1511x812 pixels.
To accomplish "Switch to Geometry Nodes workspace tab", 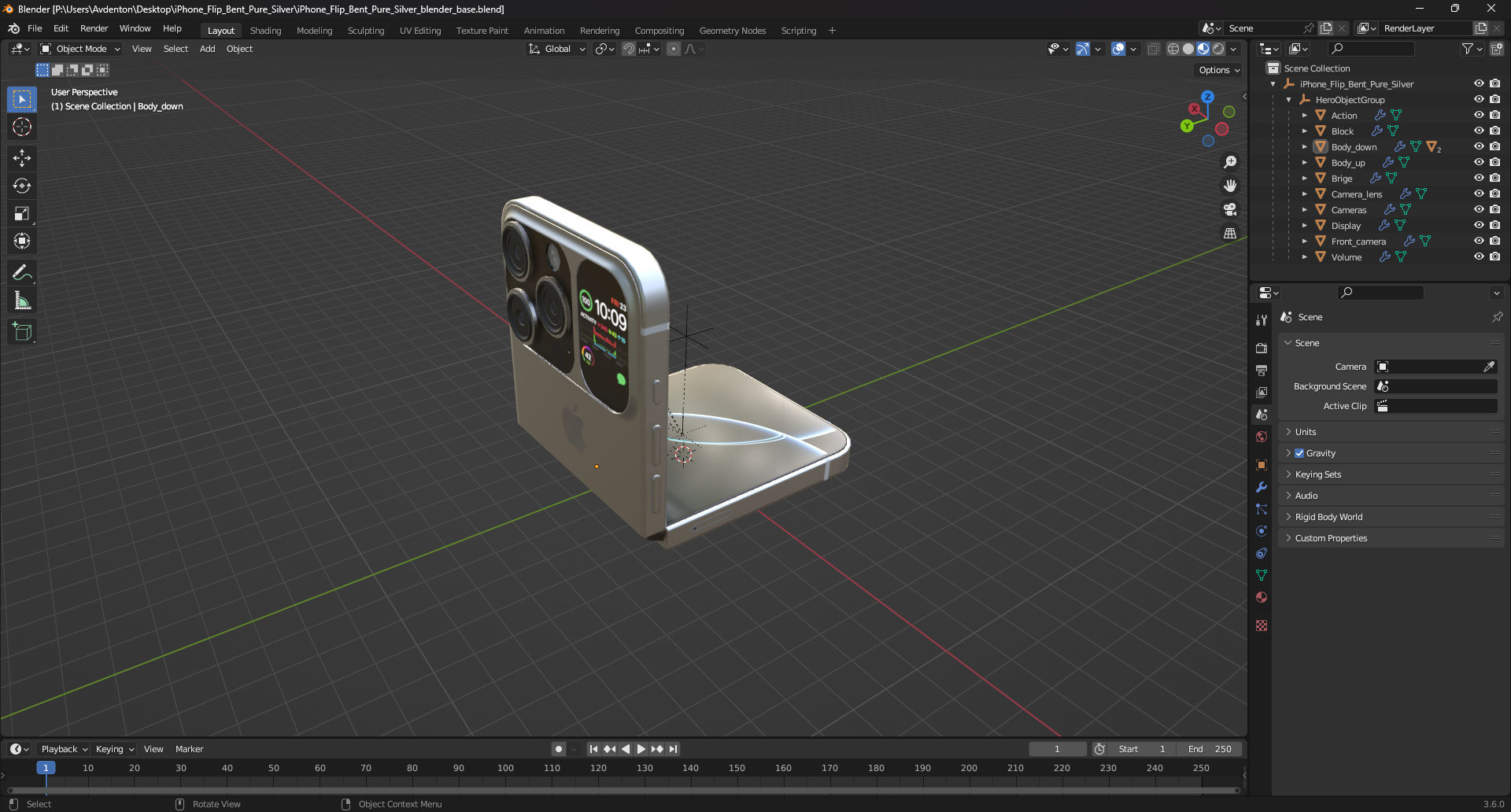I will point(732,31).
